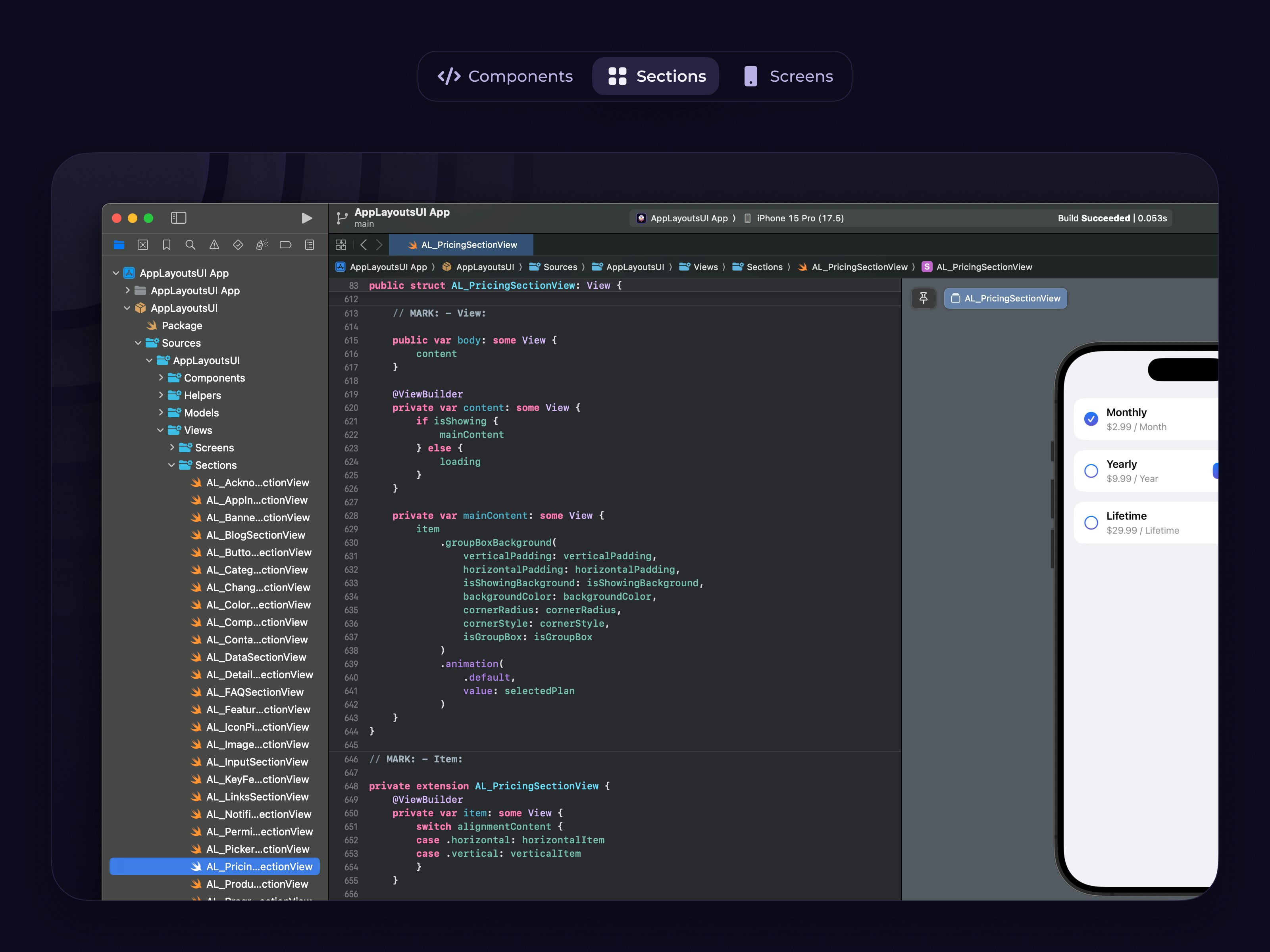
Task: Expand the AppLayoutsUI App folder group
Action: [x=127, y=290]
